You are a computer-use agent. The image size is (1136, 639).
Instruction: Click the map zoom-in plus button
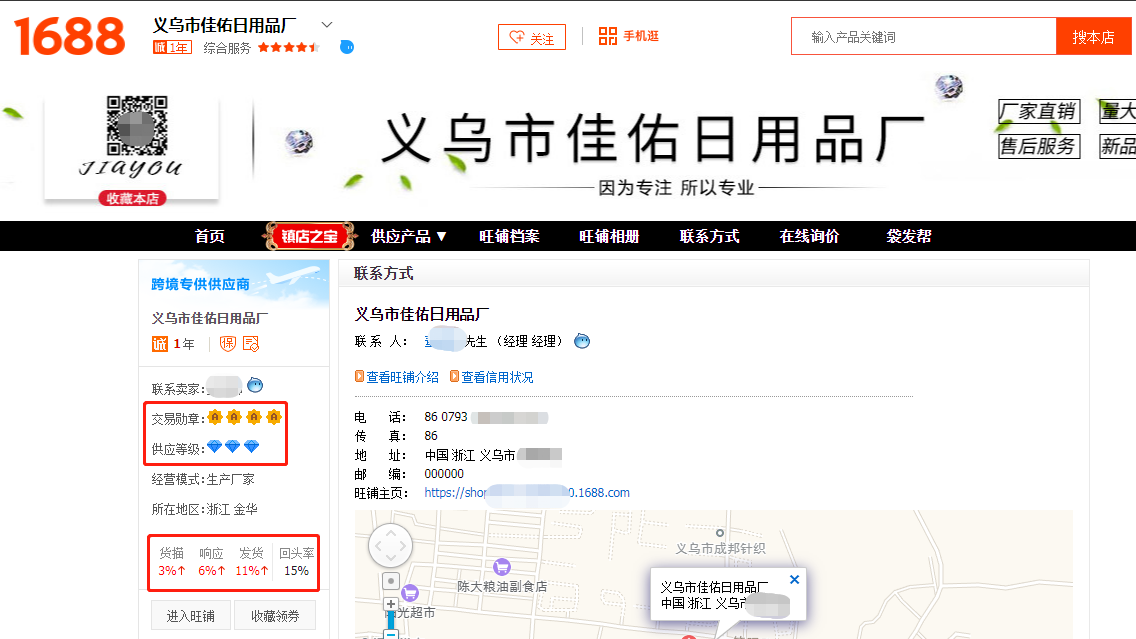tap(390, 604)
